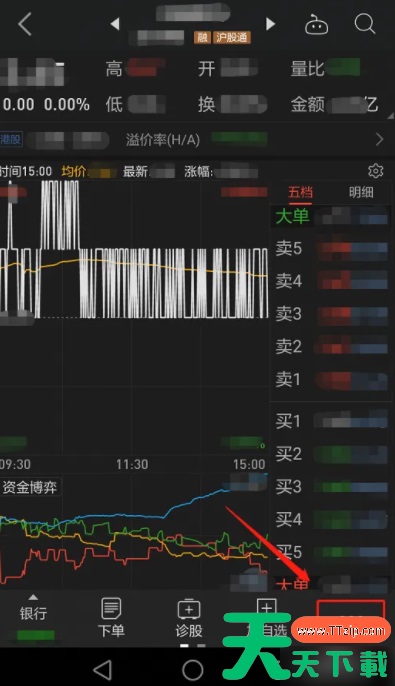
Task: Tap the 融 margin tag
Action: pyautogui.click(x=202, y=38)
